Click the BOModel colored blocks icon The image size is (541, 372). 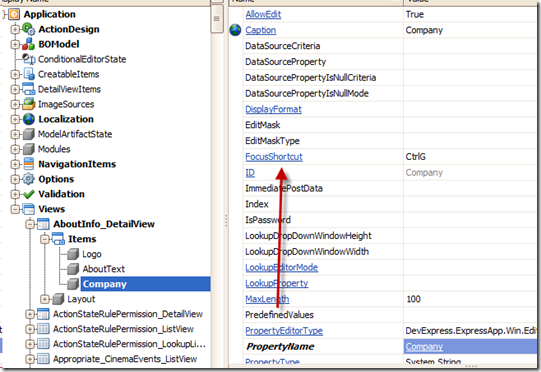(28, 44)
